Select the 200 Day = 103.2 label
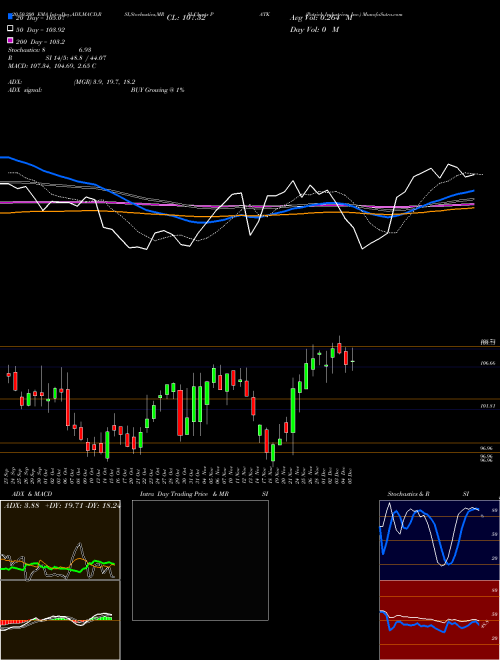The width and height of the screenshot is (500, 660). pyautogui.click(x=40, y=42)
